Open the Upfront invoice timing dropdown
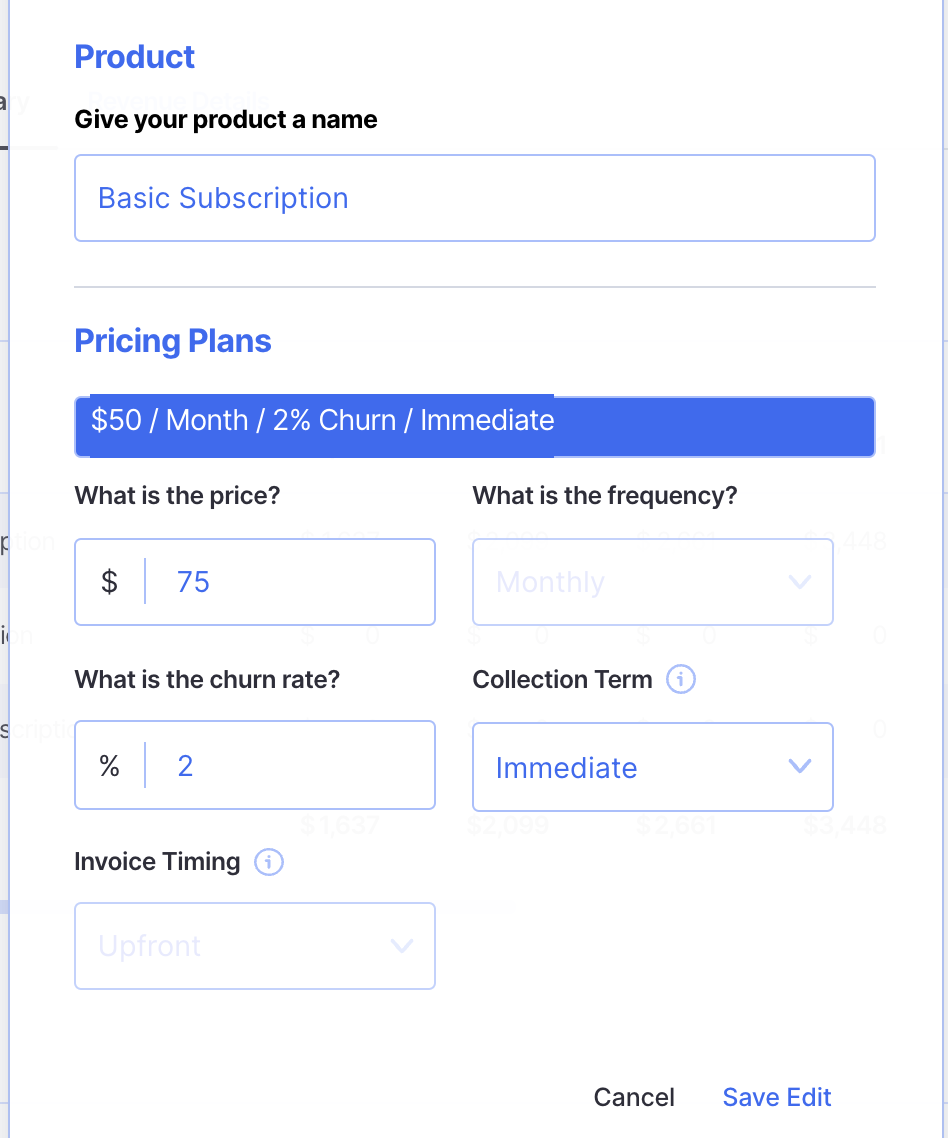Image resolution: width=948 pixels, height=1138 pixels. (x=254, y=946)
